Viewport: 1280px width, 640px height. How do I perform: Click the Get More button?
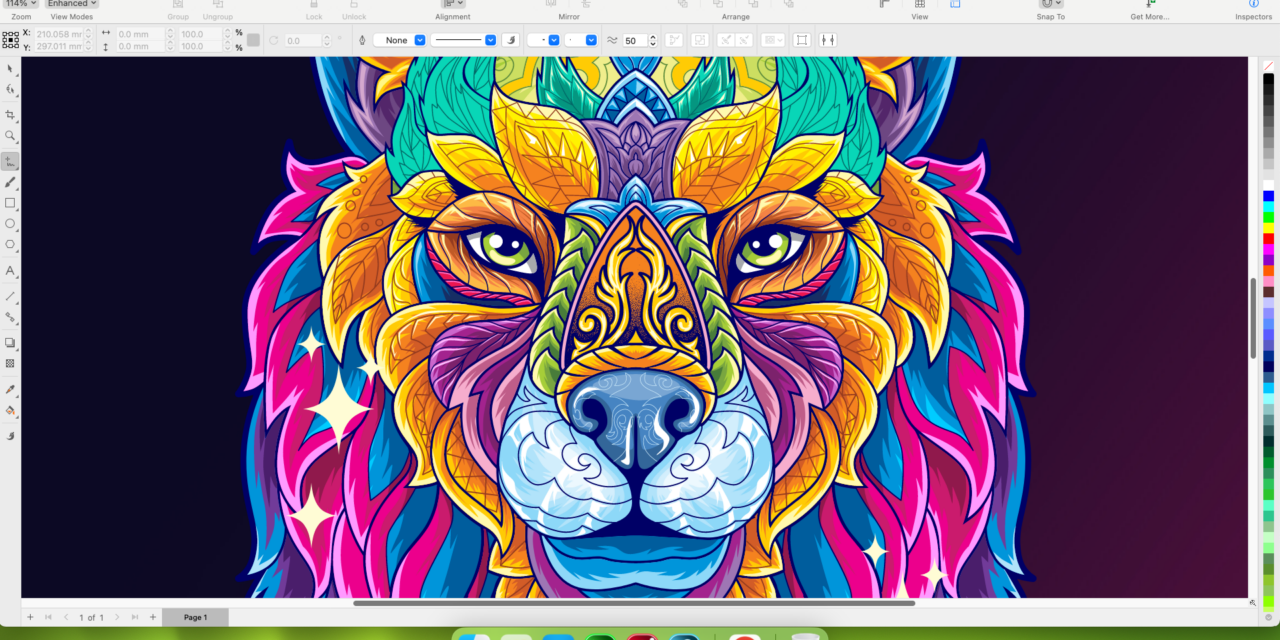tap(1149, 10)
